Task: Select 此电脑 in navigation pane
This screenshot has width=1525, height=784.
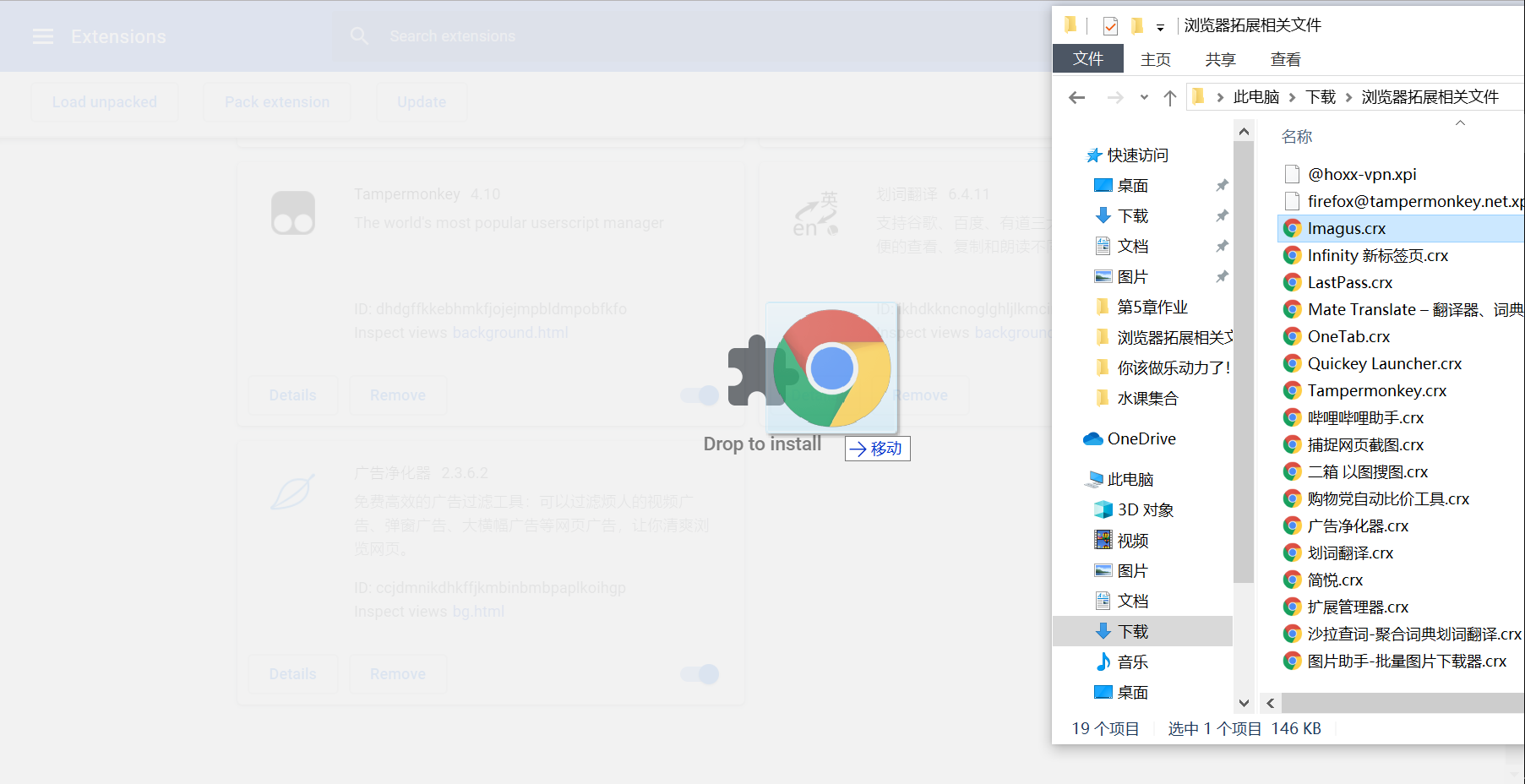Action: [x=1130, y=480]
